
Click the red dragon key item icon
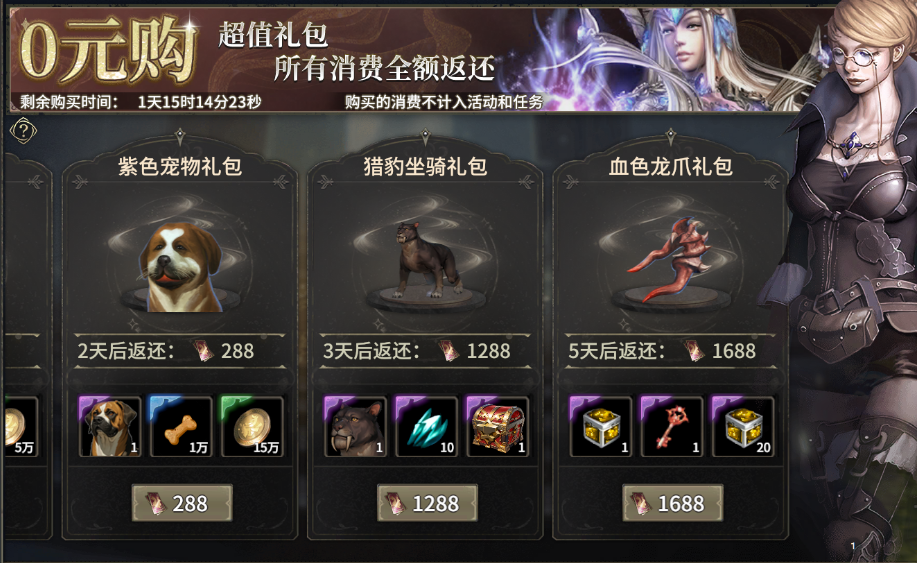(672, 427)
